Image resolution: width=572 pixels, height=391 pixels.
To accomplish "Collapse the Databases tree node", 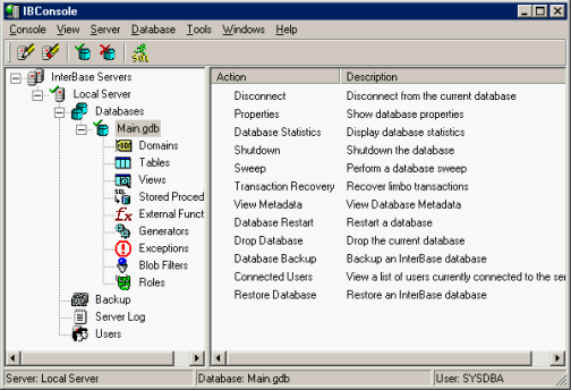I will 59,112.
